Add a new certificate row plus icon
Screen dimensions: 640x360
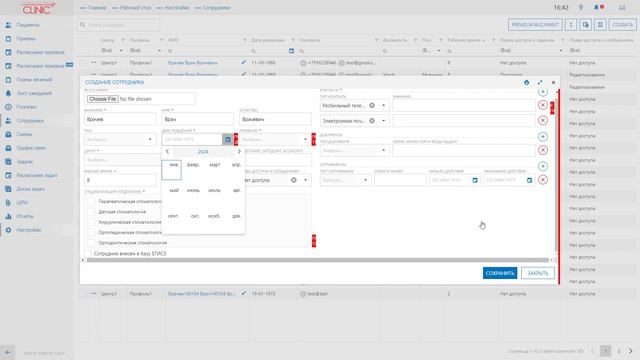pyautogui.click(x=542, y=166)
